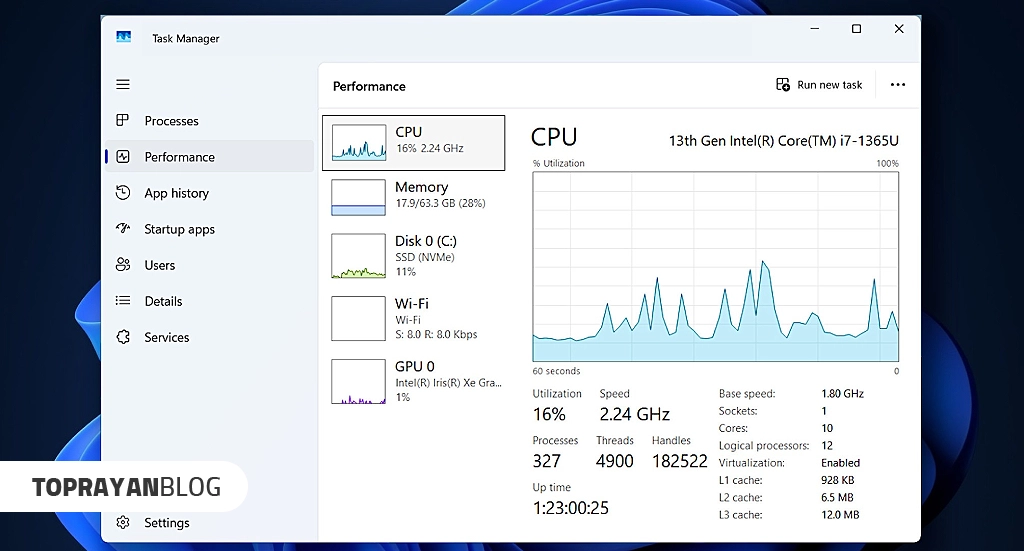Viewport: 1024px width, 551px height.
Task: Toggle the hamburger navigation menu
Action: pos(123,84)
